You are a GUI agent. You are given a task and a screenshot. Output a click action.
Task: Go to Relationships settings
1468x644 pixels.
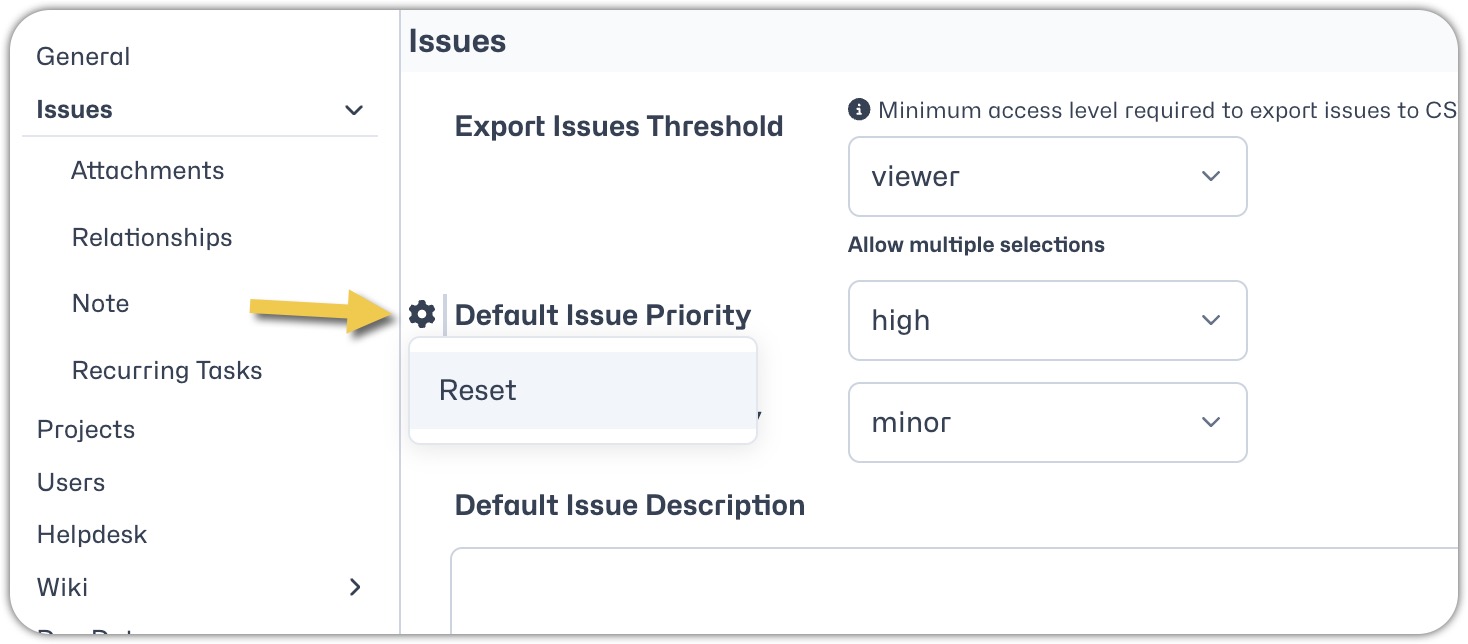click(152, 238)
